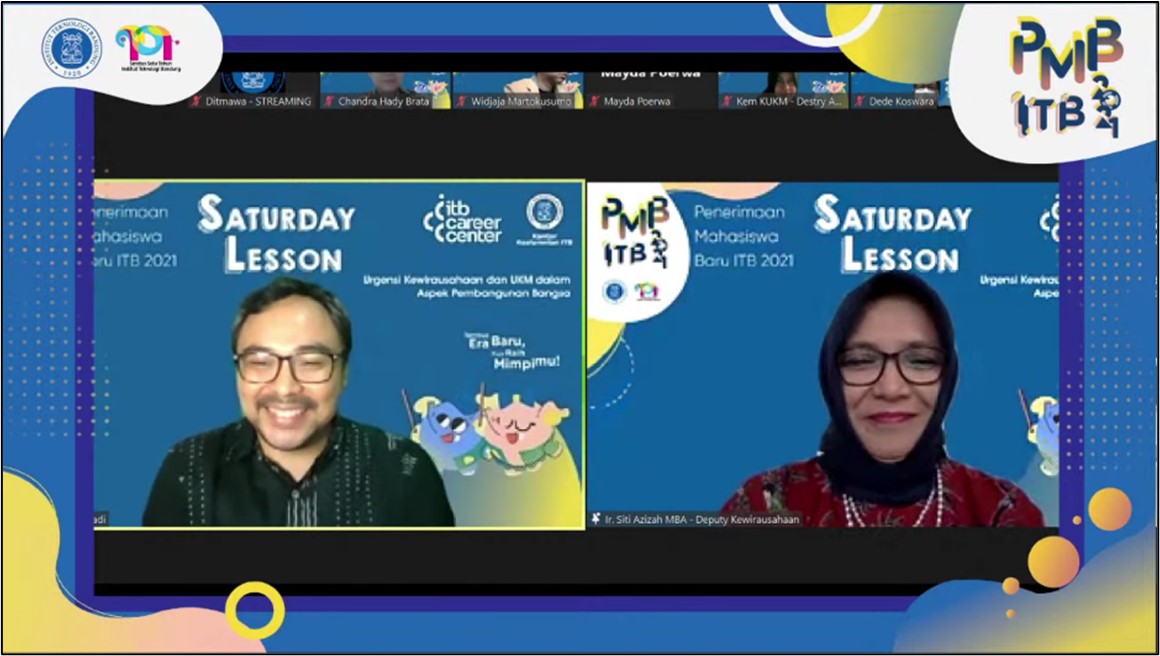Click muted mic icon beside Chandra Hady Brata
Image resolution: width=1160 pixels, height=656 pixels.
point(328,101)
